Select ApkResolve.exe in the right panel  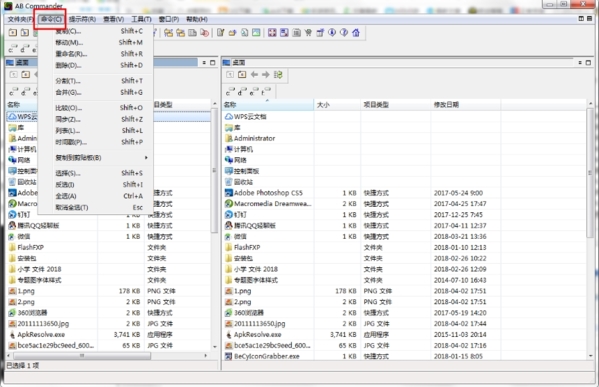tap(257, 334)
